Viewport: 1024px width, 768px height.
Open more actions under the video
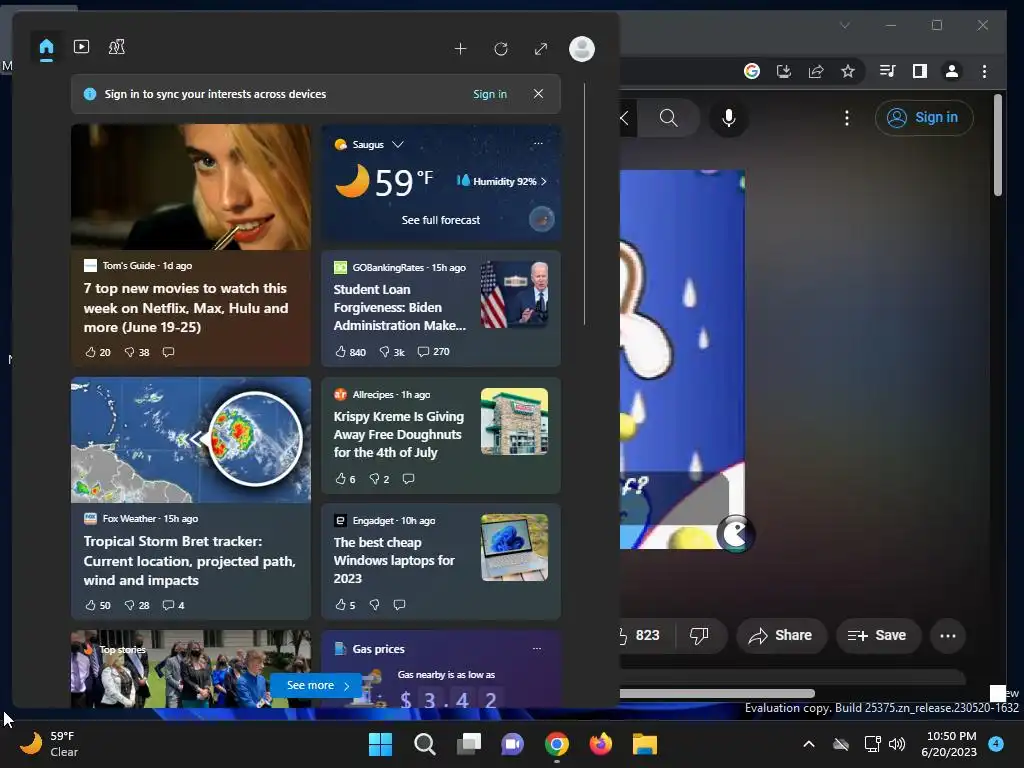948,635
